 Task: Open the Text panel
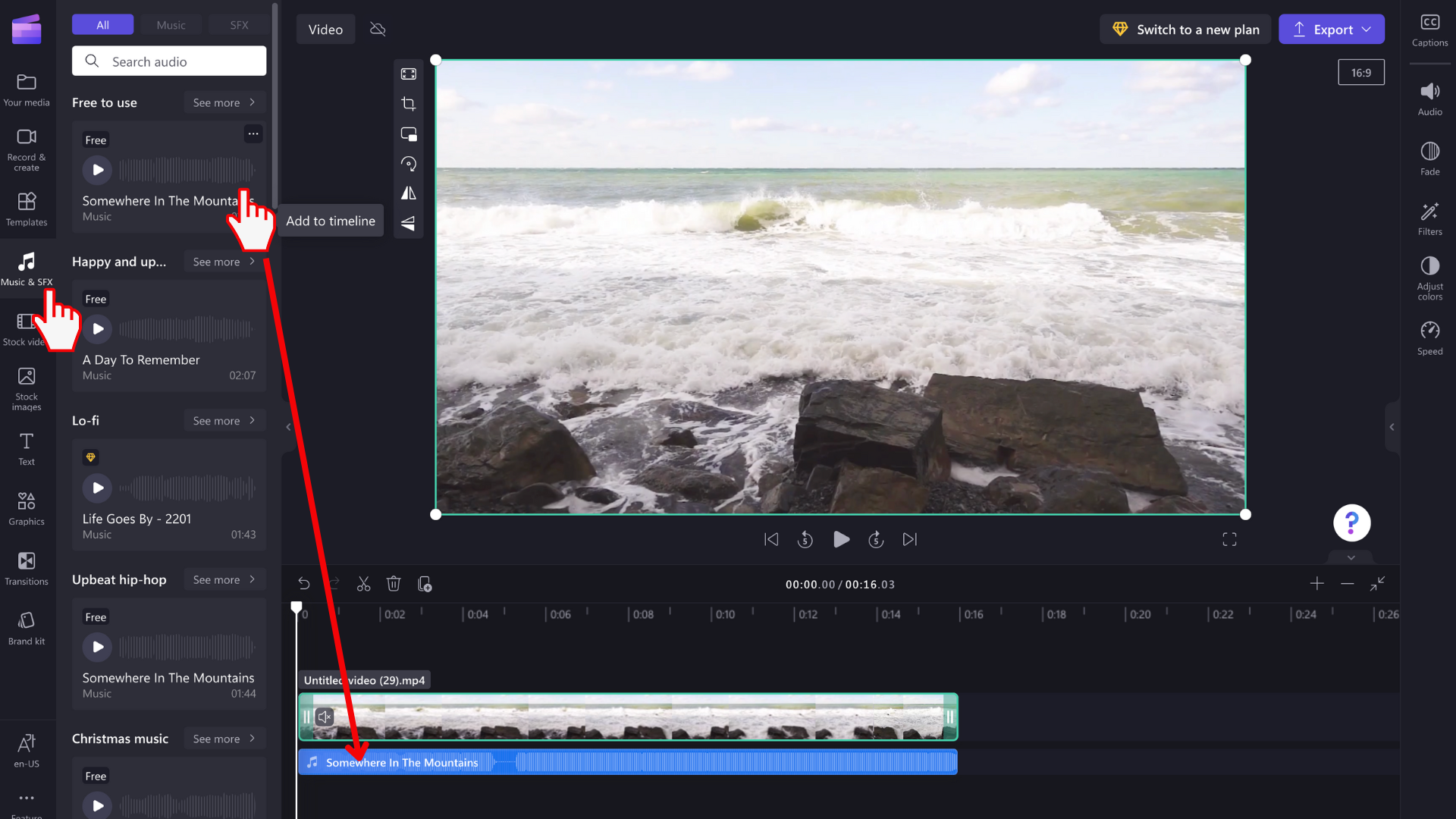point(27,449)
